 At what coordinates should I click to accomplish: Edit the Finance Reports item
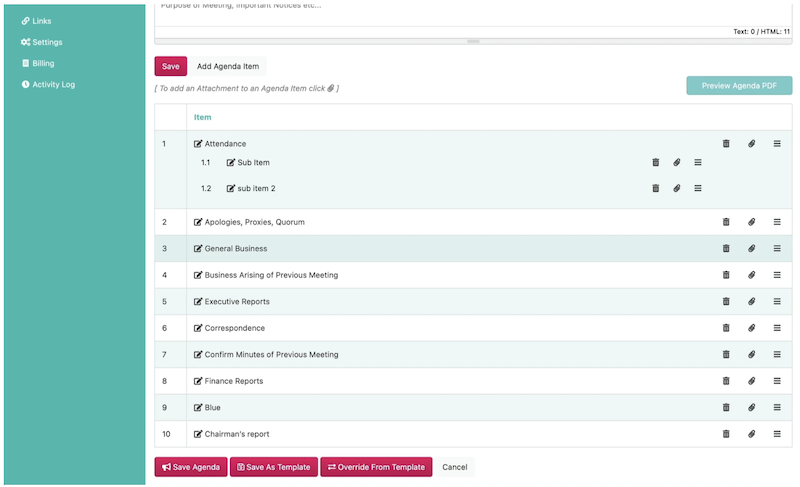(198, 381)
